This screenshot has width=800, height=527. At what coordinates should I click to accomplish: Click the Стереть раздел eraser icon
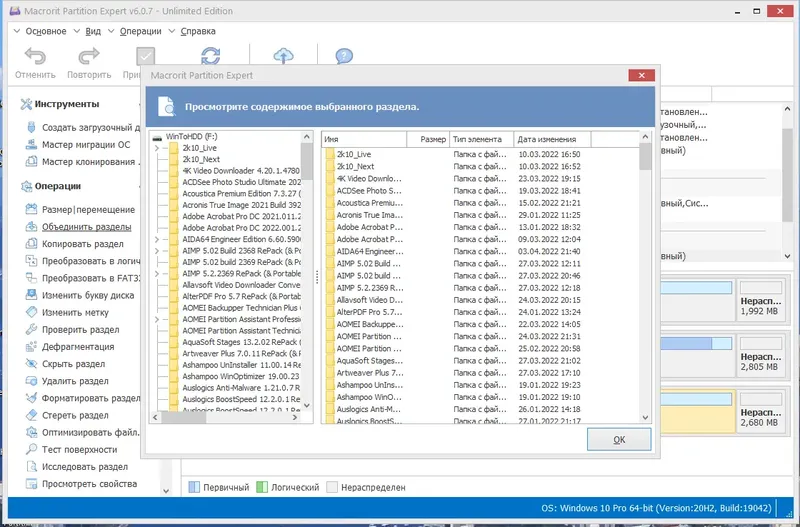point(32,415)
